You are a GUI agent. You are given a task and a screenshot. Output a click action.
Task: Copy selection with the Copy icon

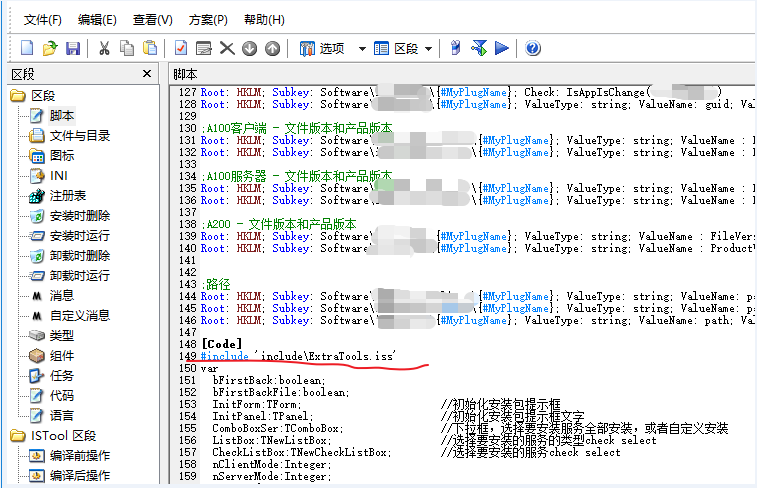(x=127, y=48)
